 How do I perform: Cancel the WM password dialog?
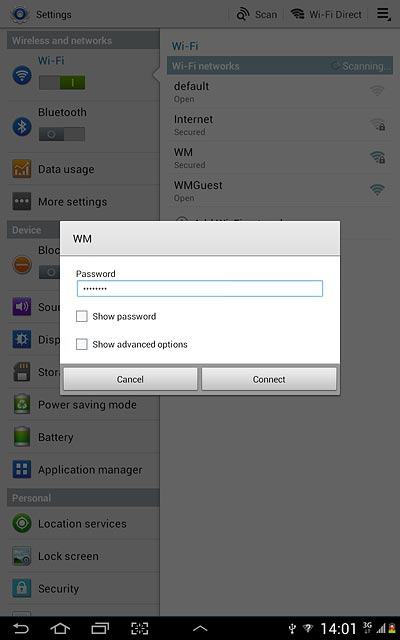coord(130,379)
